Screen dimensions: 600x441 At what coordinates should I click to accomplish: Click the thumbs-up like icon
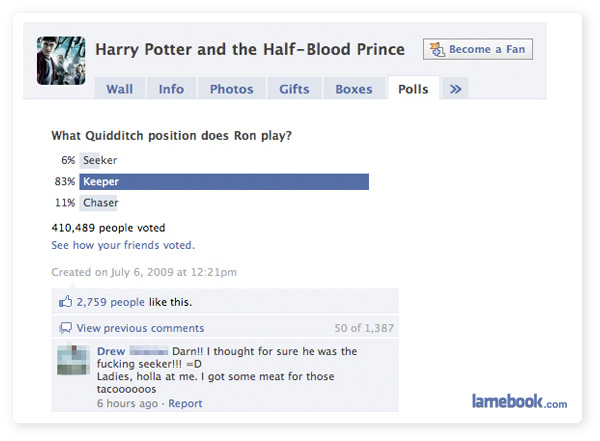[66, 301]
